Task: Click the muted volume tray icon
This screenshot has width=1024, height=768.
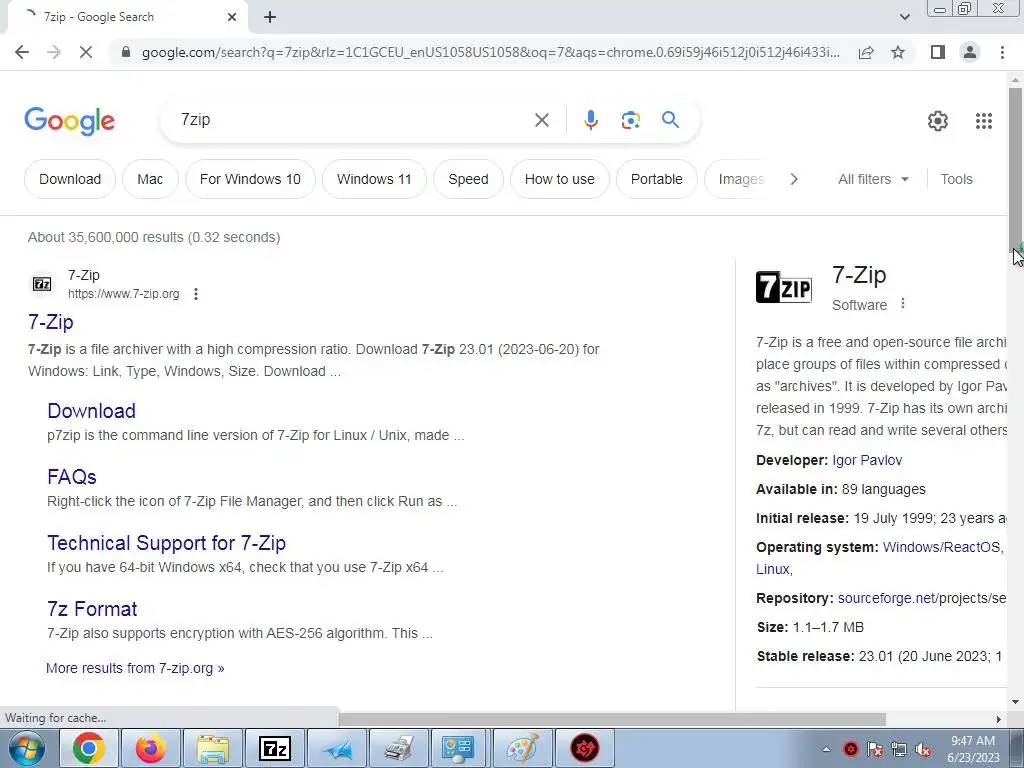Action: coord(923,749)
